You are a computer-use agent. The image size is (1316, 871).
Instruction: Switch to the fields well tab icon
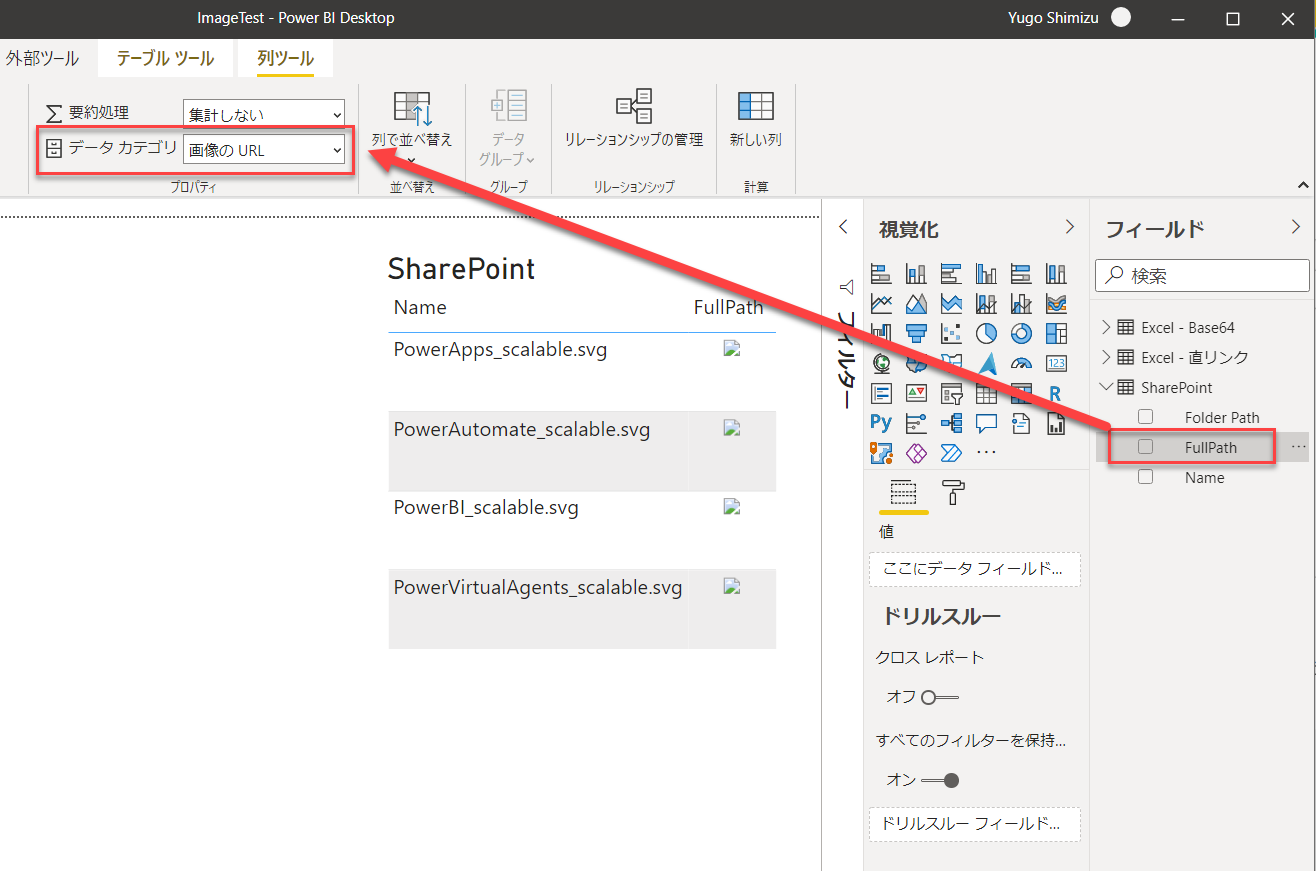[903, 492]
